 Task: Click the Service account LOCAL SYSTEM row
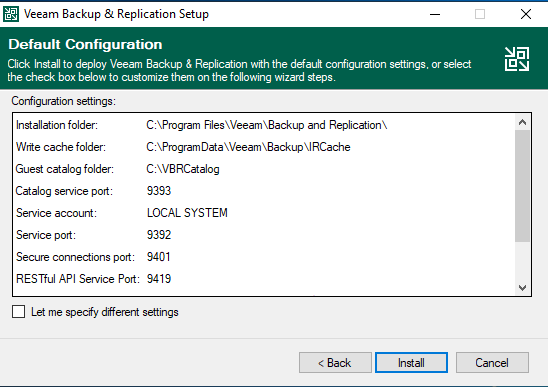coord(264,213)
